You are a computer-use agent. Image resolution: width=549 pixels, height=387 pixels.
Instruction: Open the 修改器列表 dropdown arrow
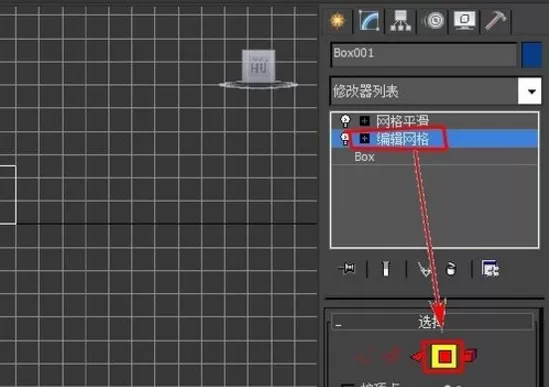click(530, 91)
